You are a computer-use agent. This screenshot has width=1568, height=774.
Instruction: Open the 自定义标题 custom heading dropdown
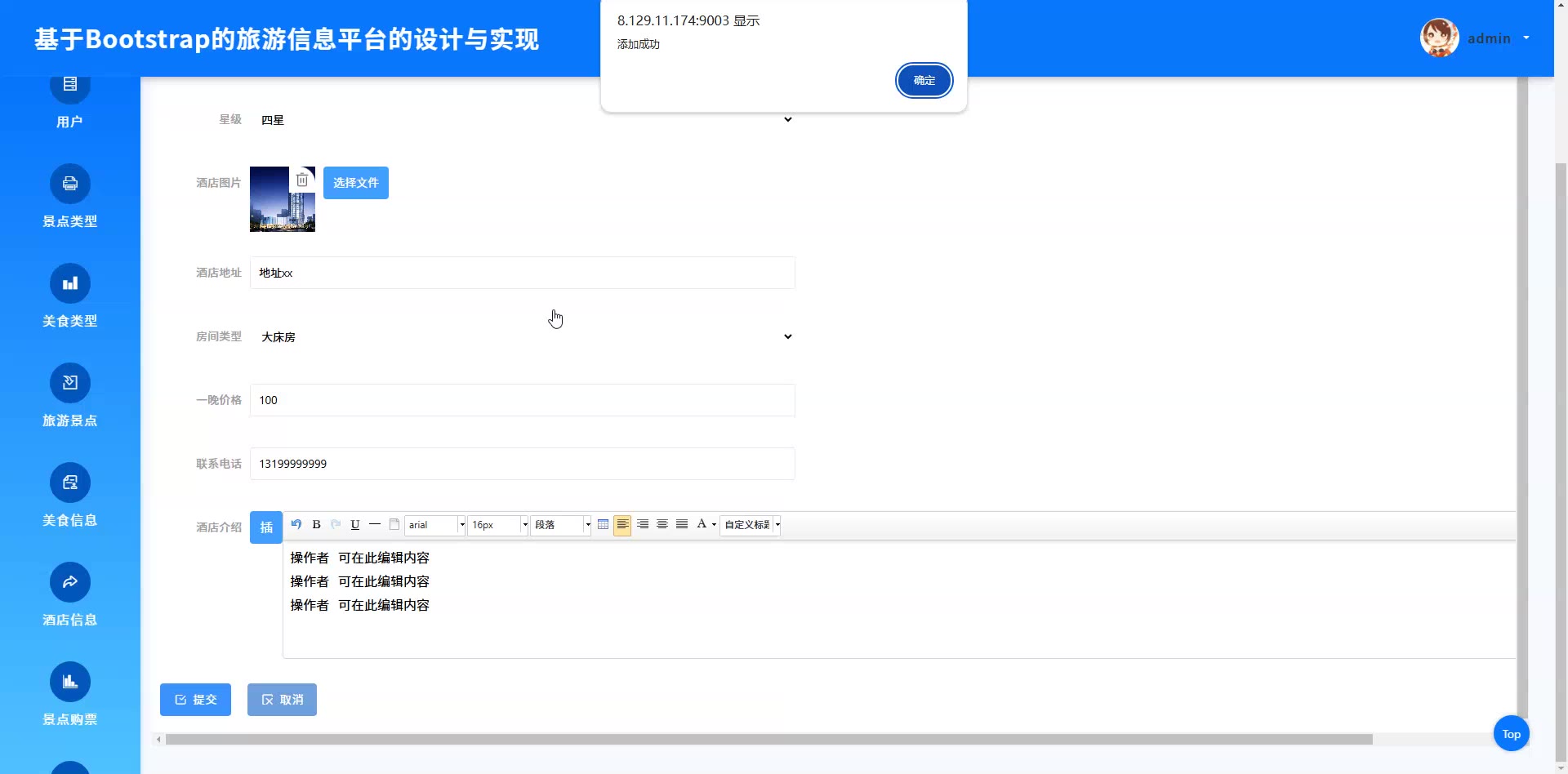coord(751,525)
